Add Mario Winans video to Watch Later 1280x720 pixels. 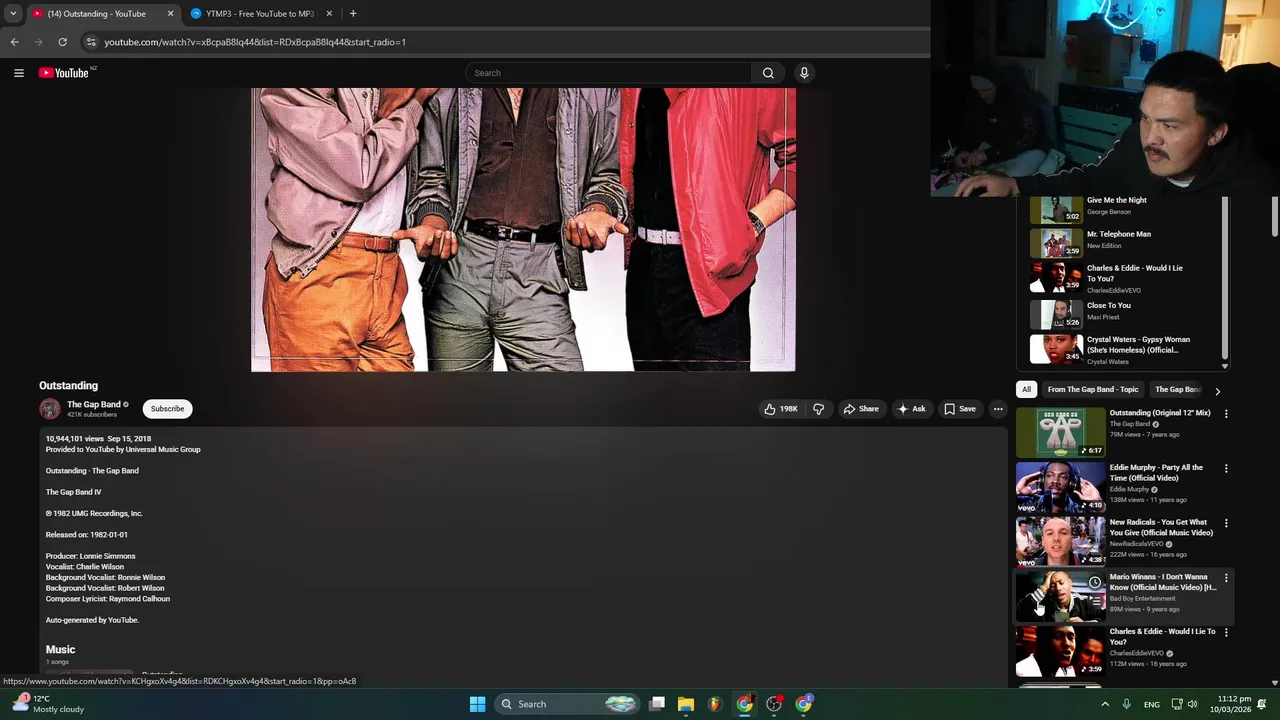click(x=1095, y=582)
